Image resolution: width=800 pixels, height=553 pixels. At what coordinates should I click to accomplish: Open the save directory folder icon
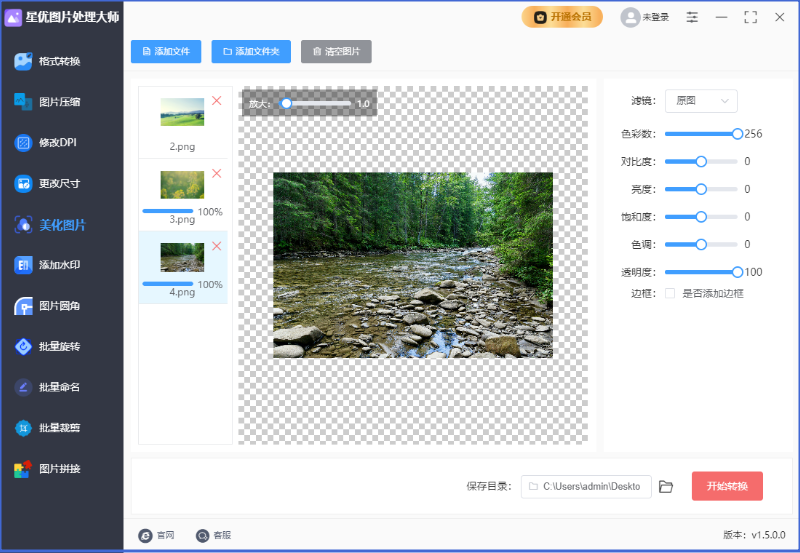(667, 487)
